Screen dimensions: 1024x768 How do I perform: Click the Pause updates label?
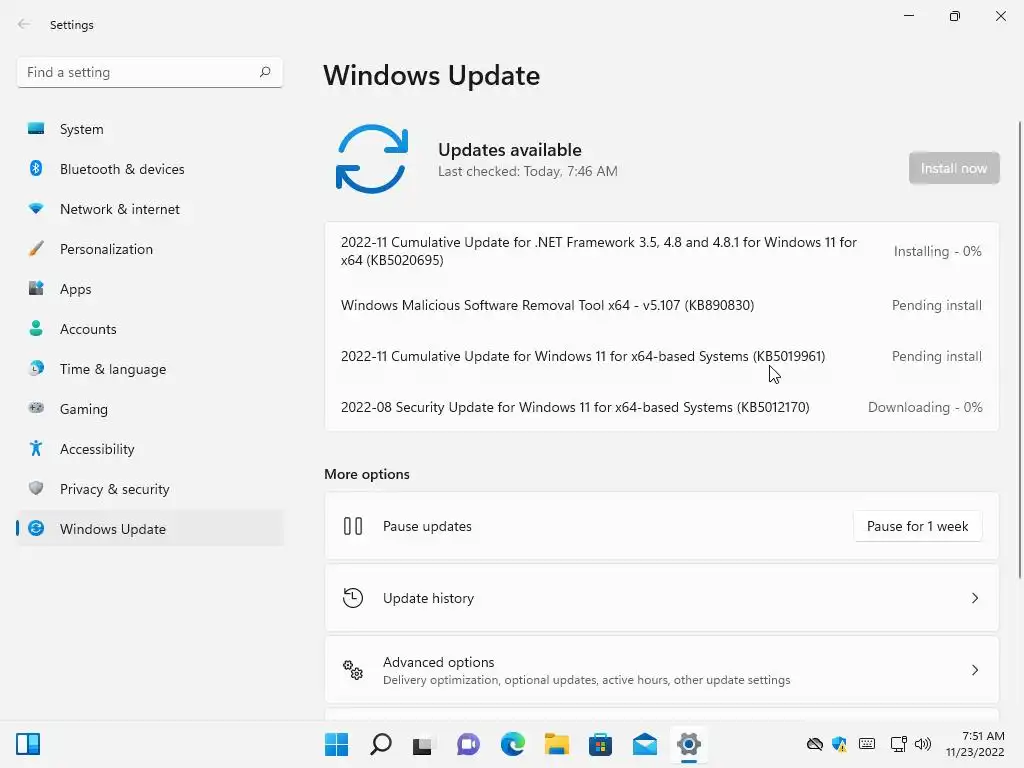427,526
